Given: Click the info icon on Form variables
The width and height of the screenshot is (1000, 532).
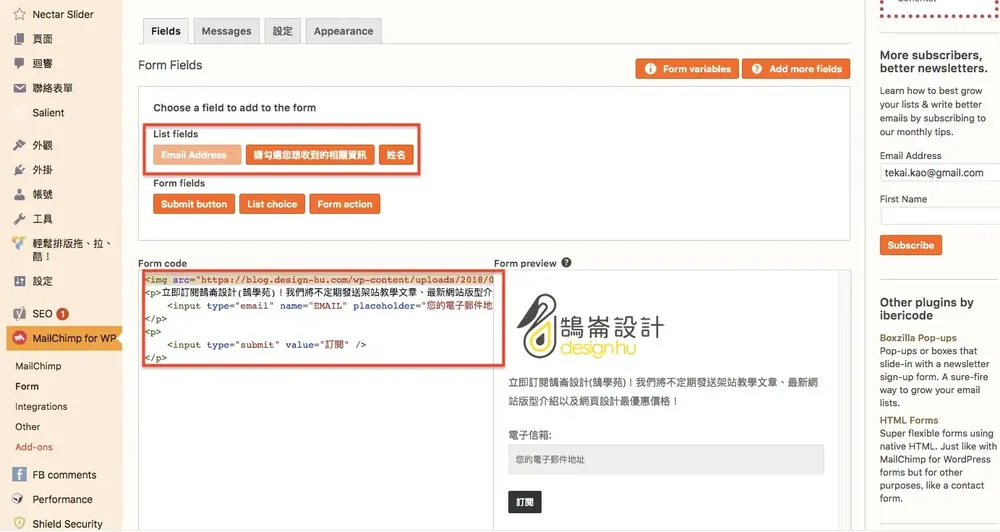Looking at the screenshot, I should (x=650, y=69).
